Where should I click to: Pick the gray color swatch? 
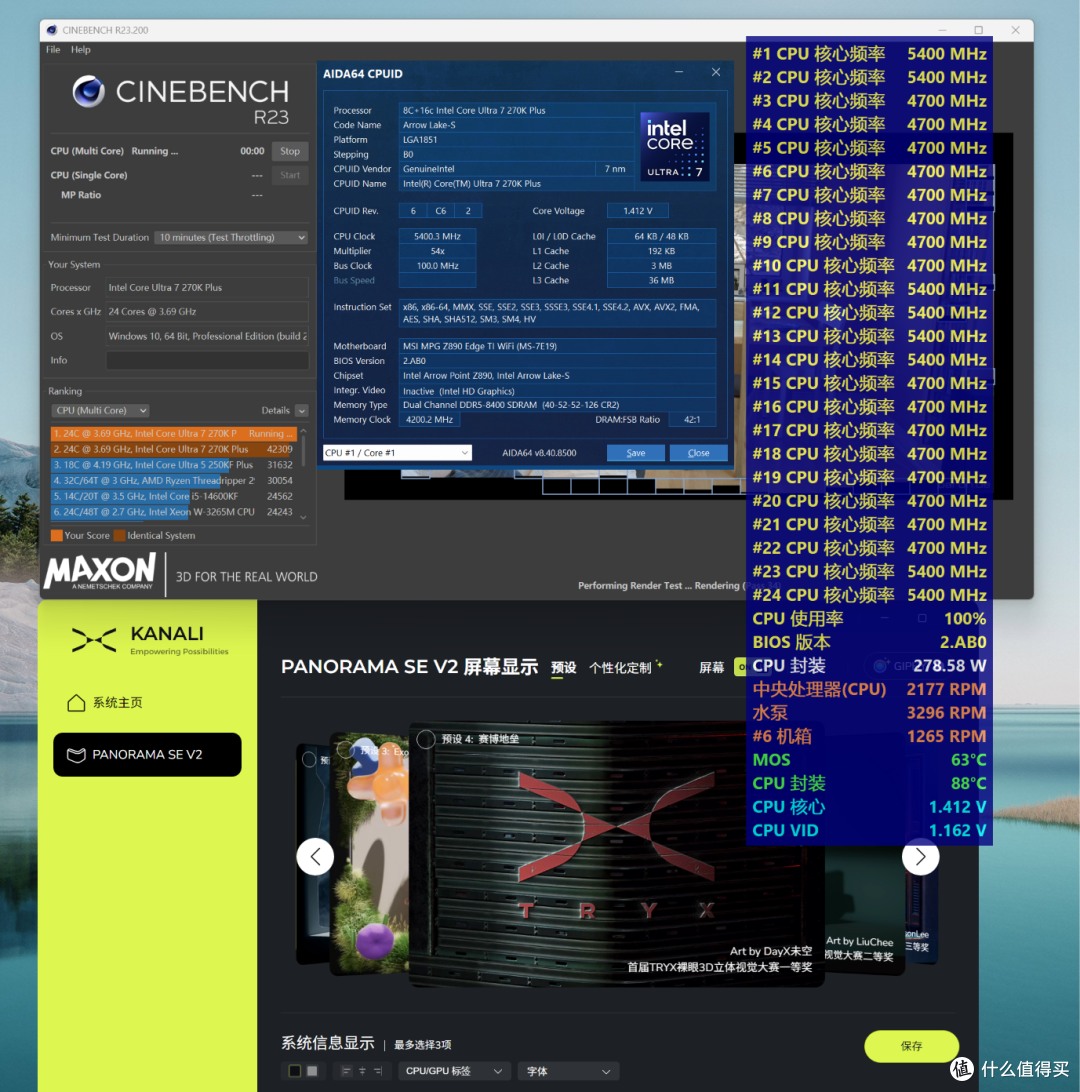(312, 1071)
